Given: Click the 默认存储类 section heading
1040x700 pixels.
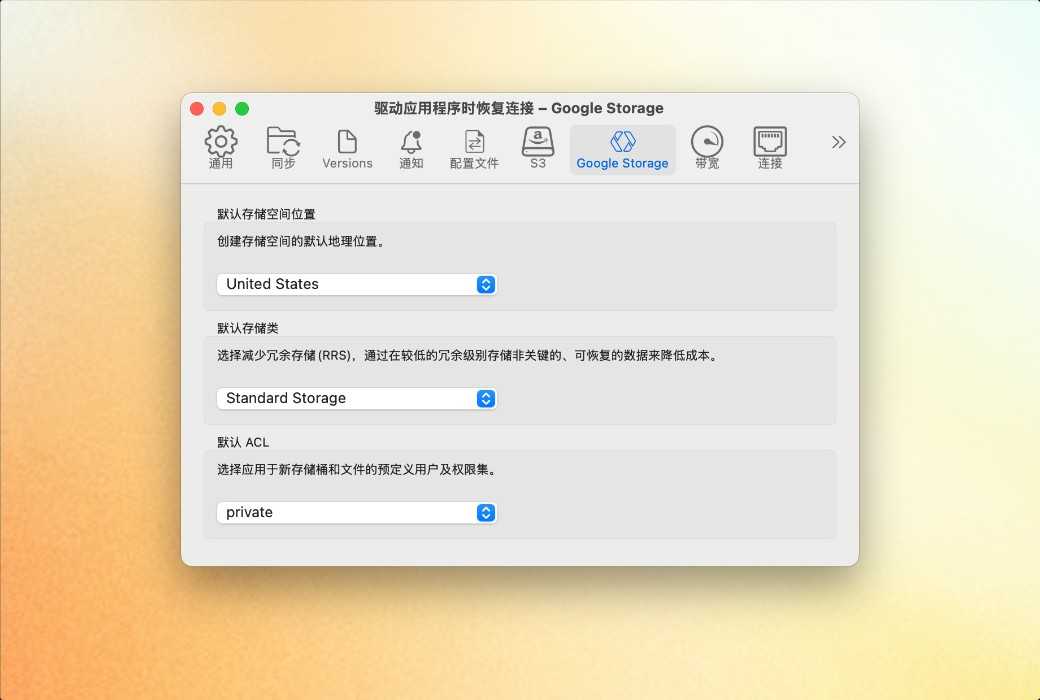Looking at the screenshot, I should pyautogui.click(x=248, y=328).
